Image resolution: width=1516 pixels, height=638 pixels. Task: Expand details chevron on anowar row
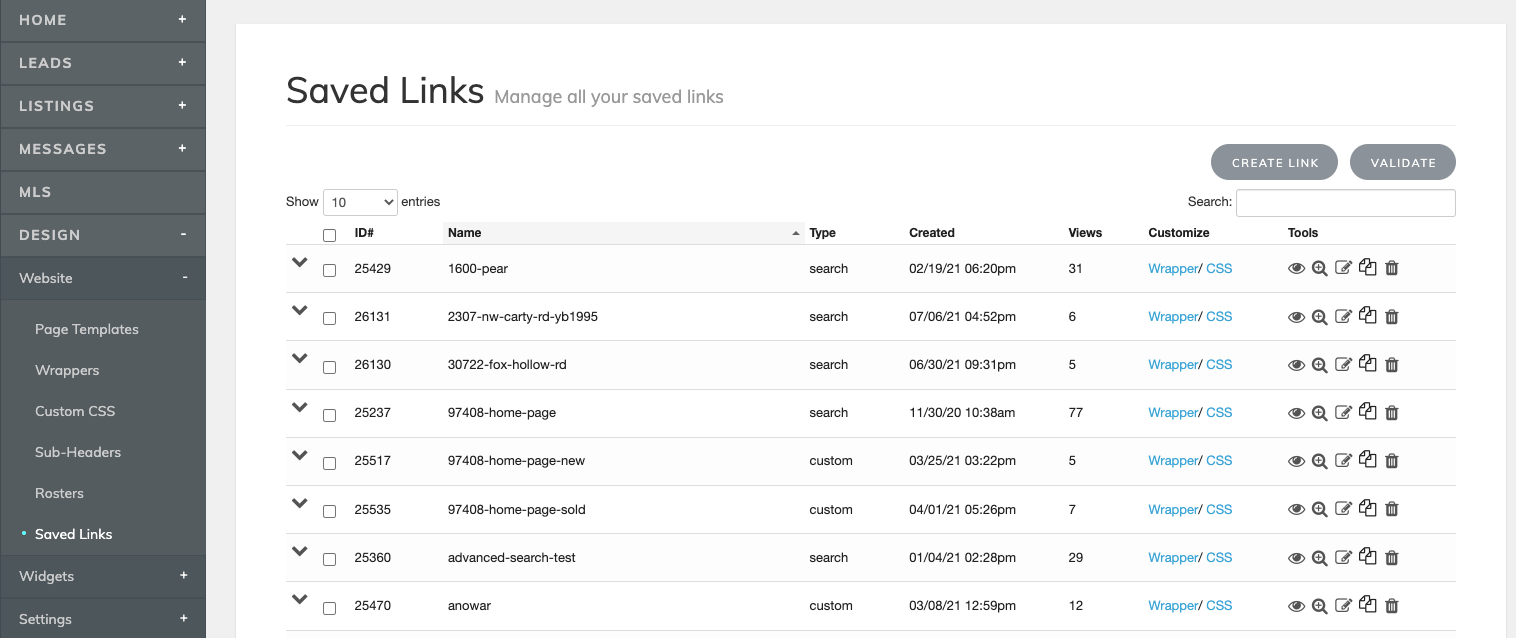tap(299, 600)
